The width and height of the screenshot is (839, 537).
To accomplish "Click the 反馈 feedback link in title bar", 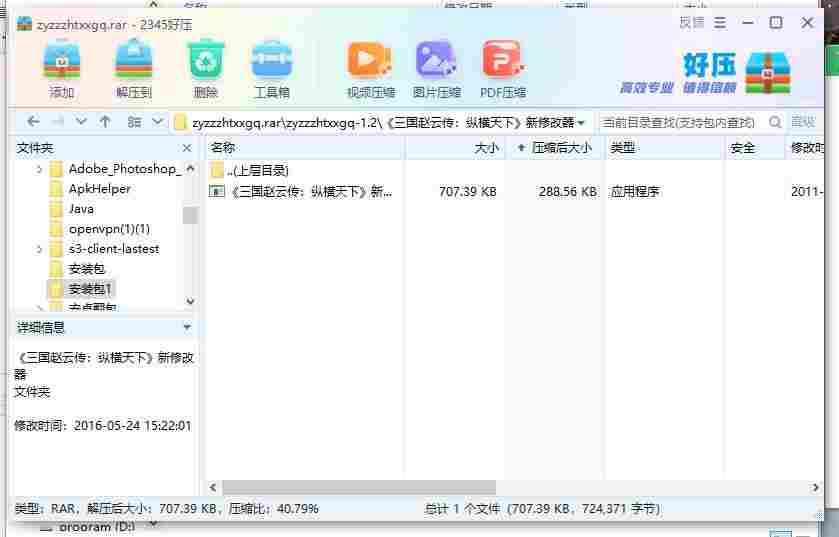I will point(692,22).
